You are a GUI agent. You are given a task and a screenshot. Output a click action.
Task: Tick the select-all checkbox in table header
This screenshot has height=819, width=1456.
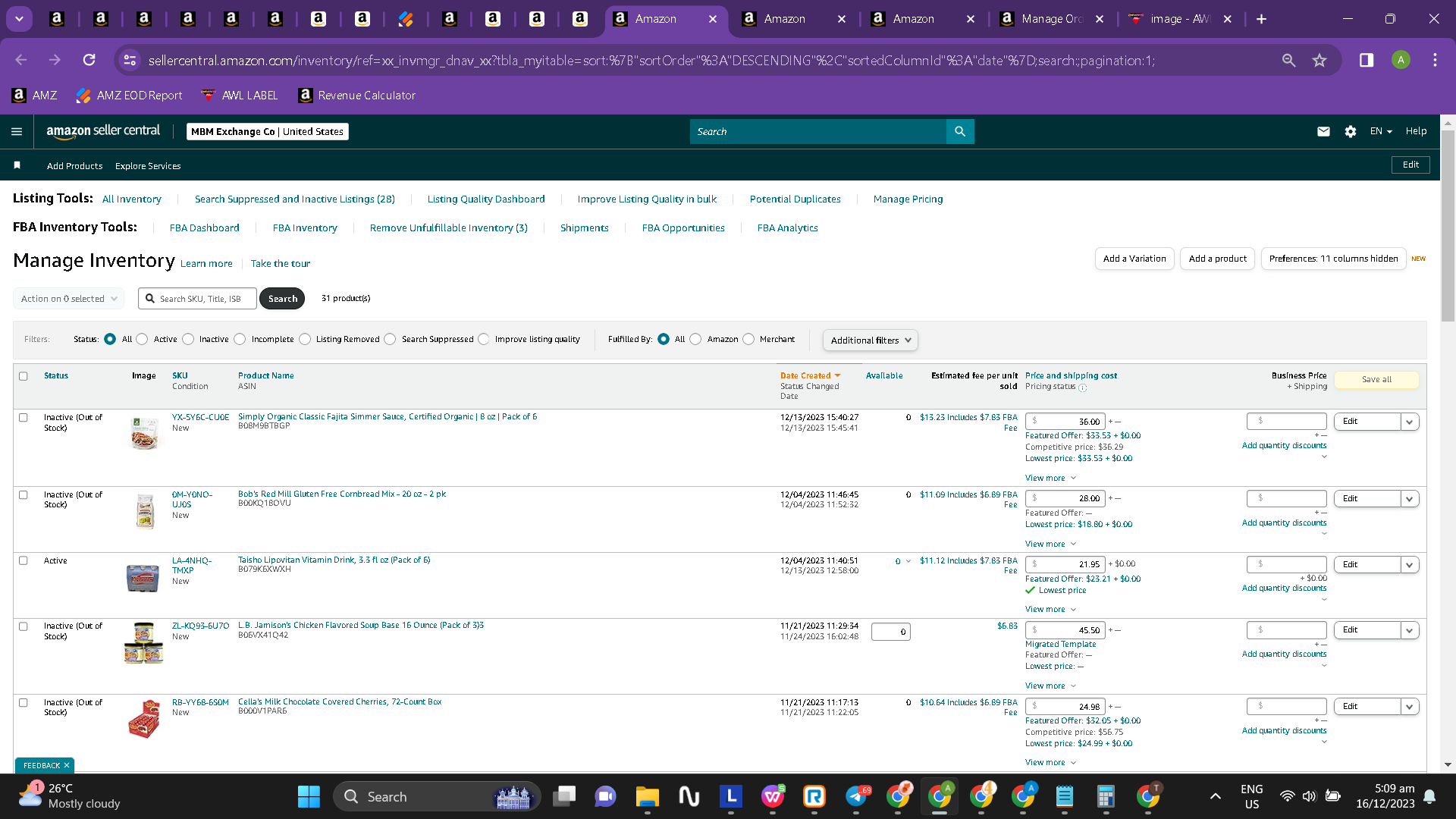(x=24, y=376)
